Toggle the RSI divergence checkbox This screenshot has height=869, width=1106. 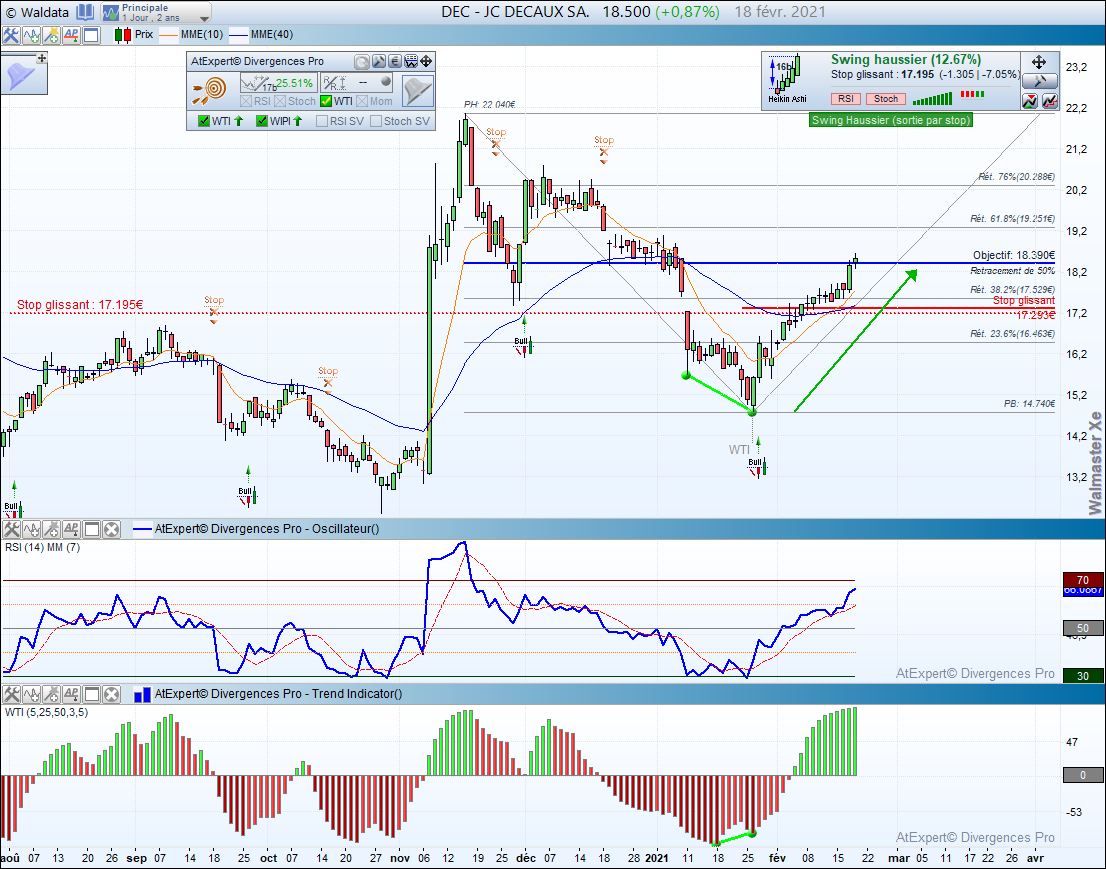click(x=246, y=102)
